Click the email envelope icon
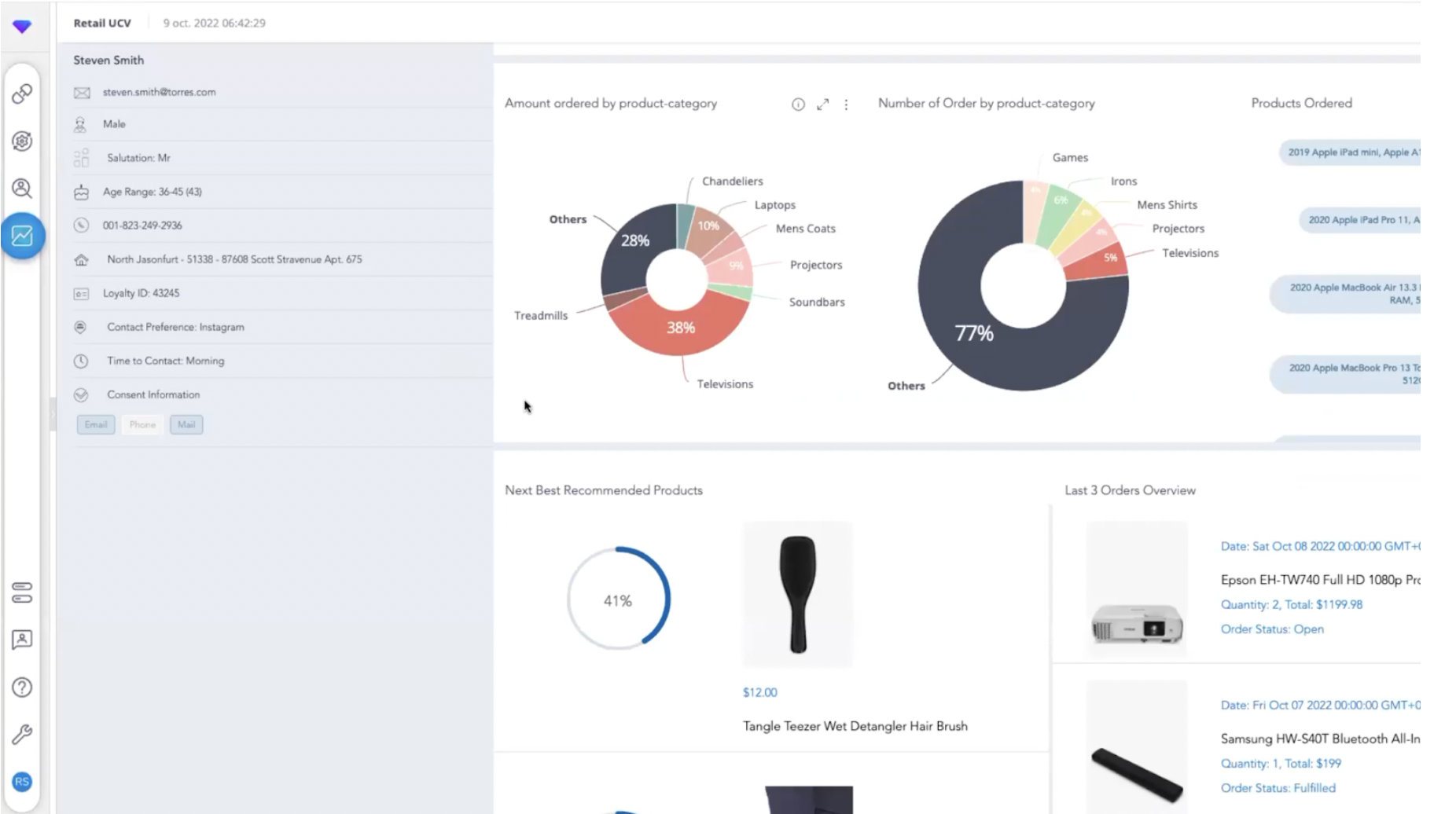The height and width of the screenshot is (814, 1456). pyautogui.click(x=82, y=93)
